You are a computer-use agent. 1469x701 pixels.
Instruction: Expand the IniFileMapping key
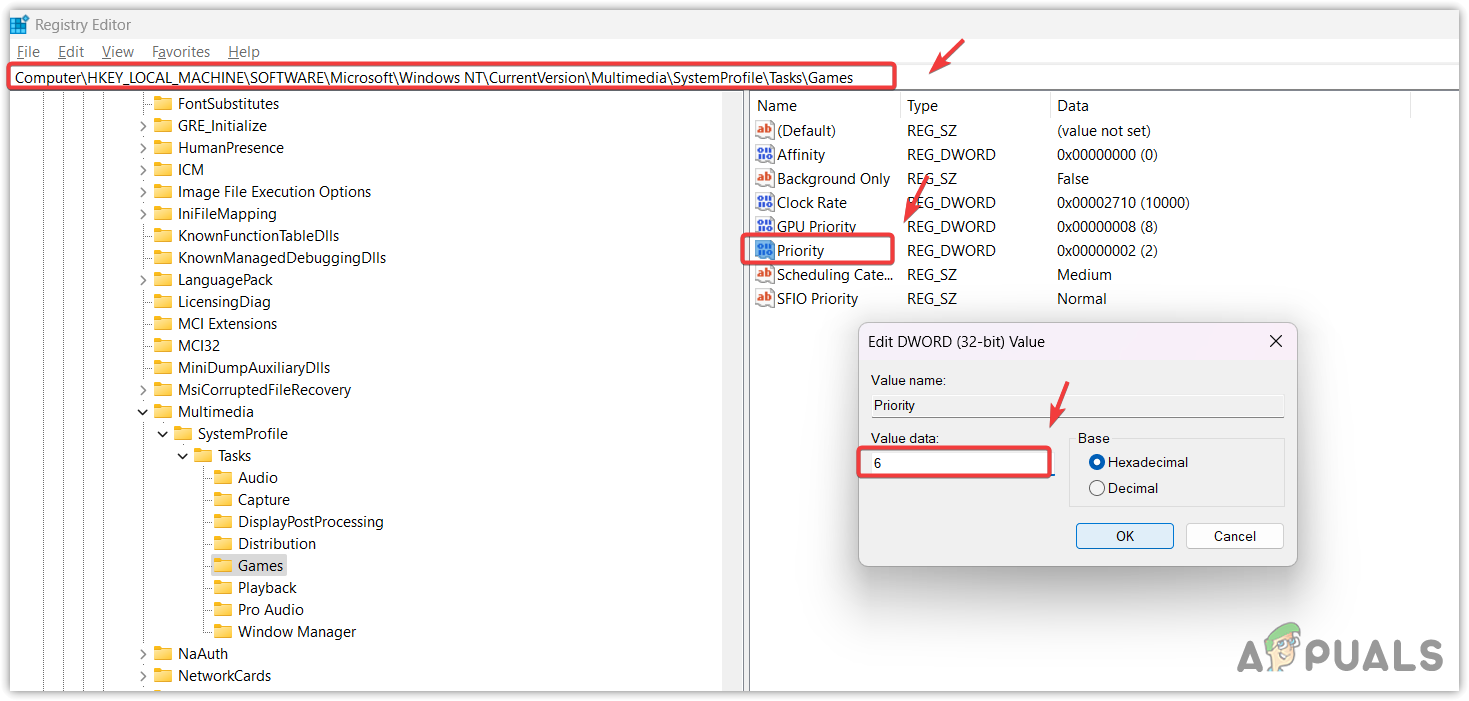[142, 214]
